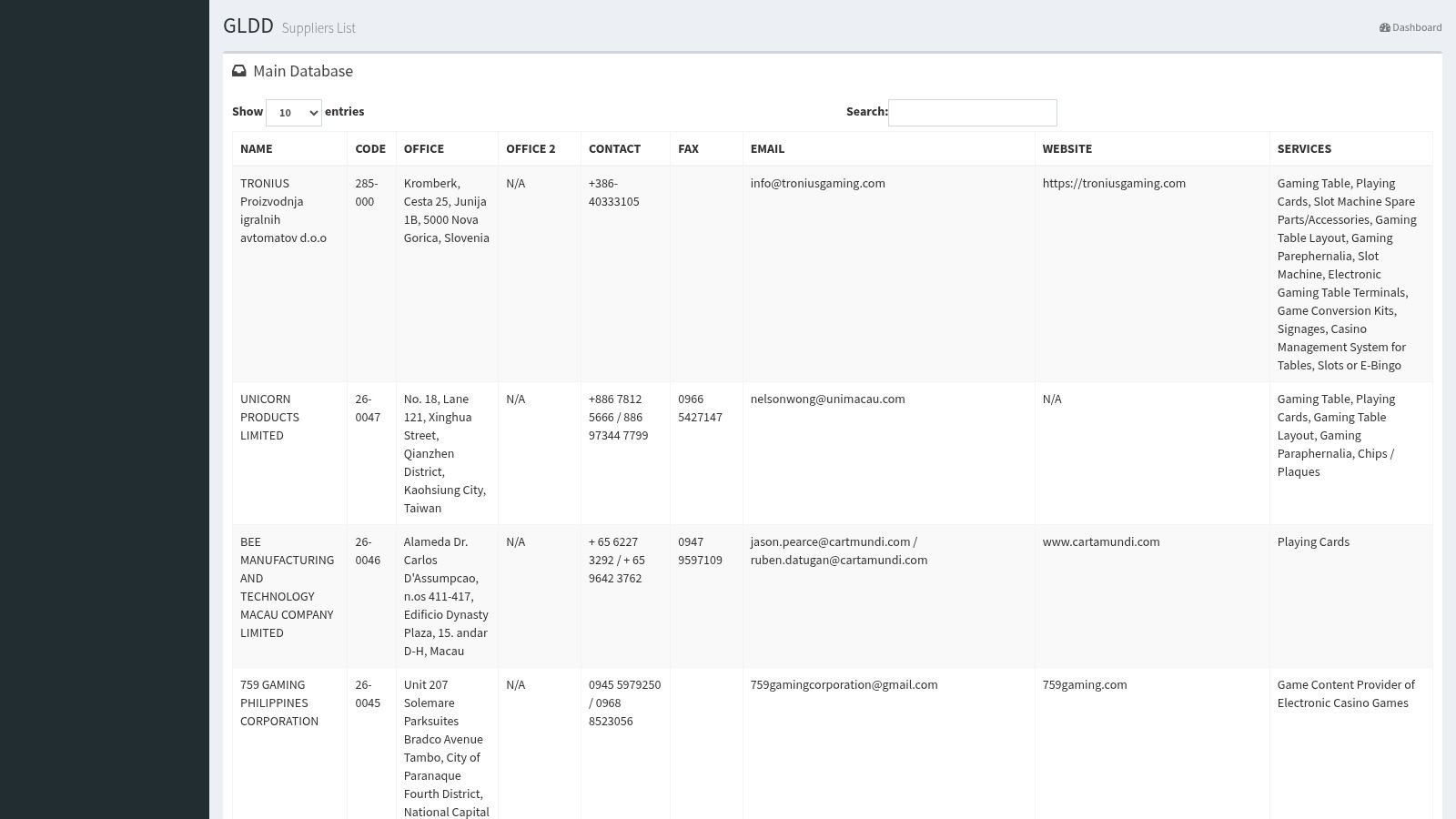The image size is (1456, 819).
Task: Click website www.cartamundi.com
Action: (1101, 542)
